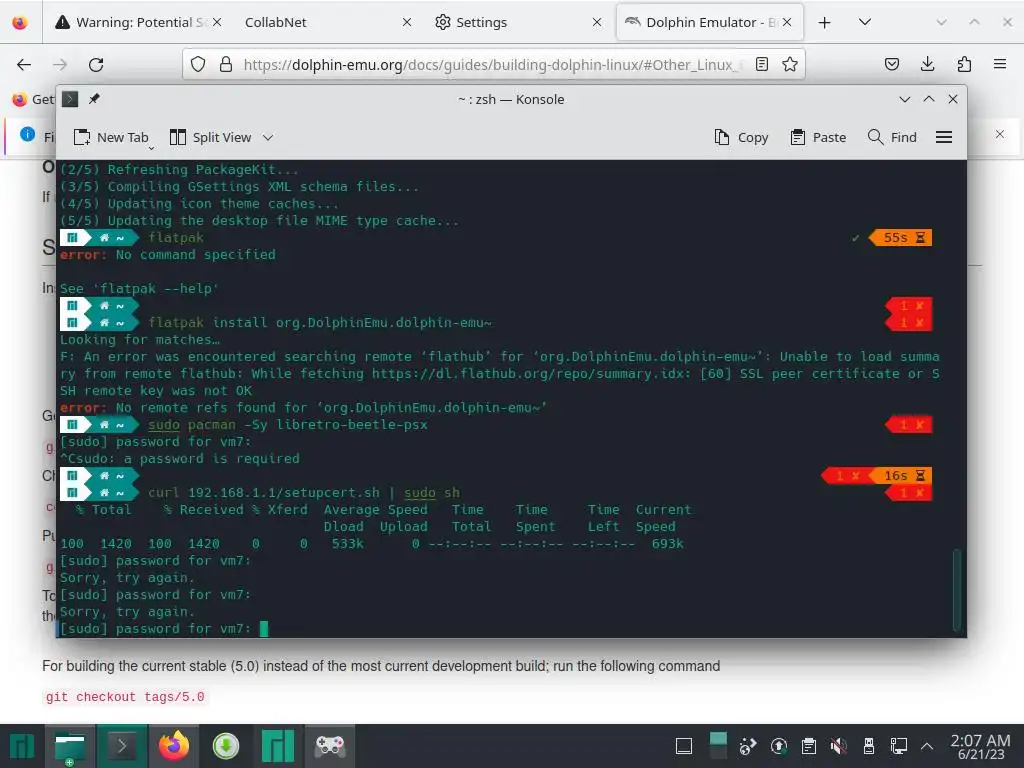
Task: Click the Konsole window pin icon
Action: point(95,99)
